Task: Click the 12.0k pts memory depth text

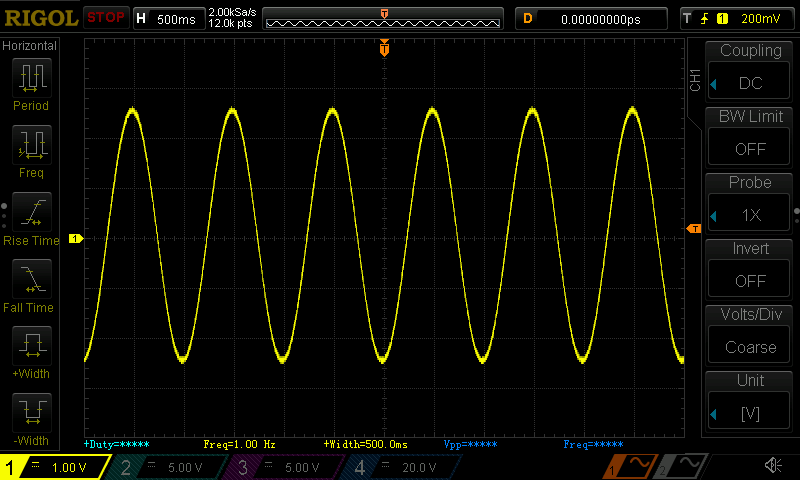Action: click(230, 23)
